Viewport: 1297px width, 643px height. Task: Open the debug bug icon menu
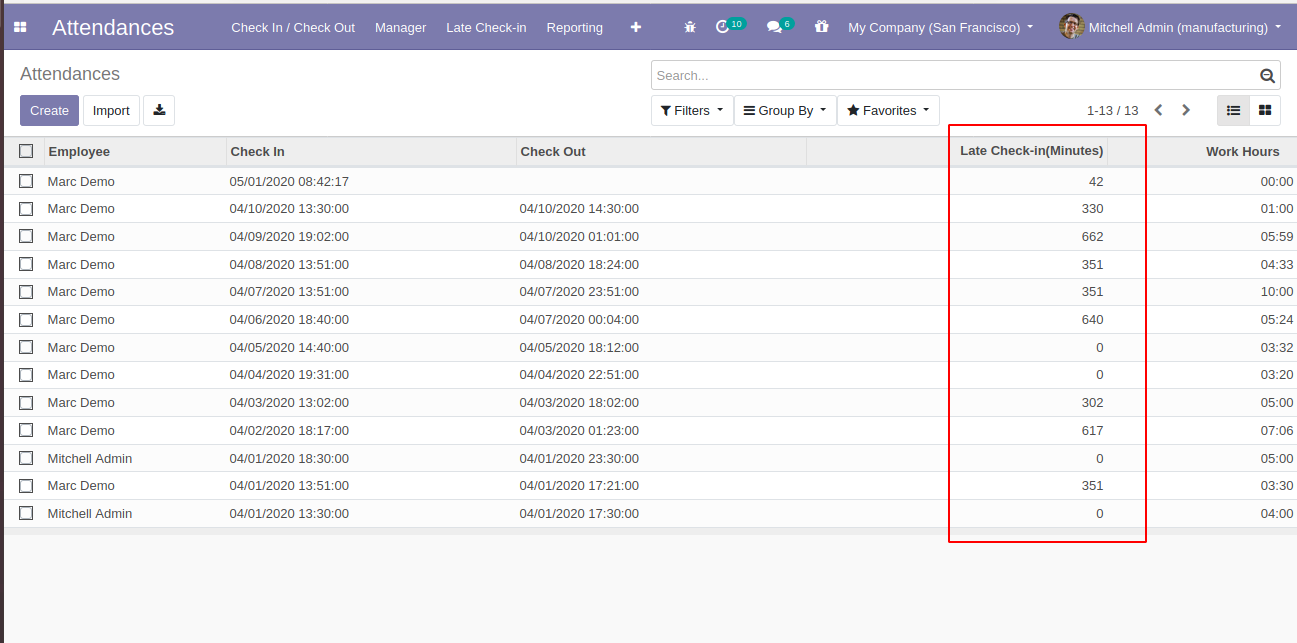690,27
